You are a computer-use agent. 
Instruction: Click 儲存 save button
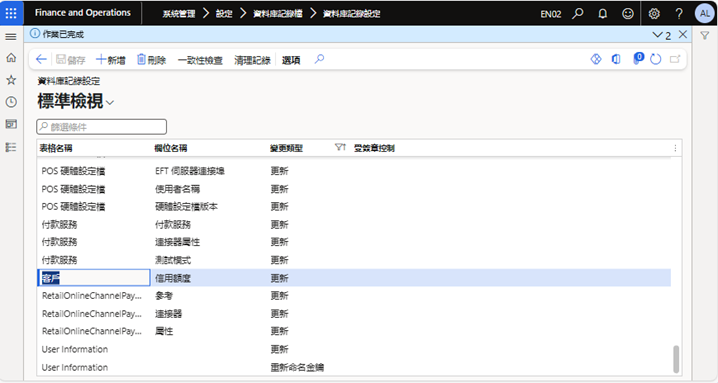click(x=71, y=60)
